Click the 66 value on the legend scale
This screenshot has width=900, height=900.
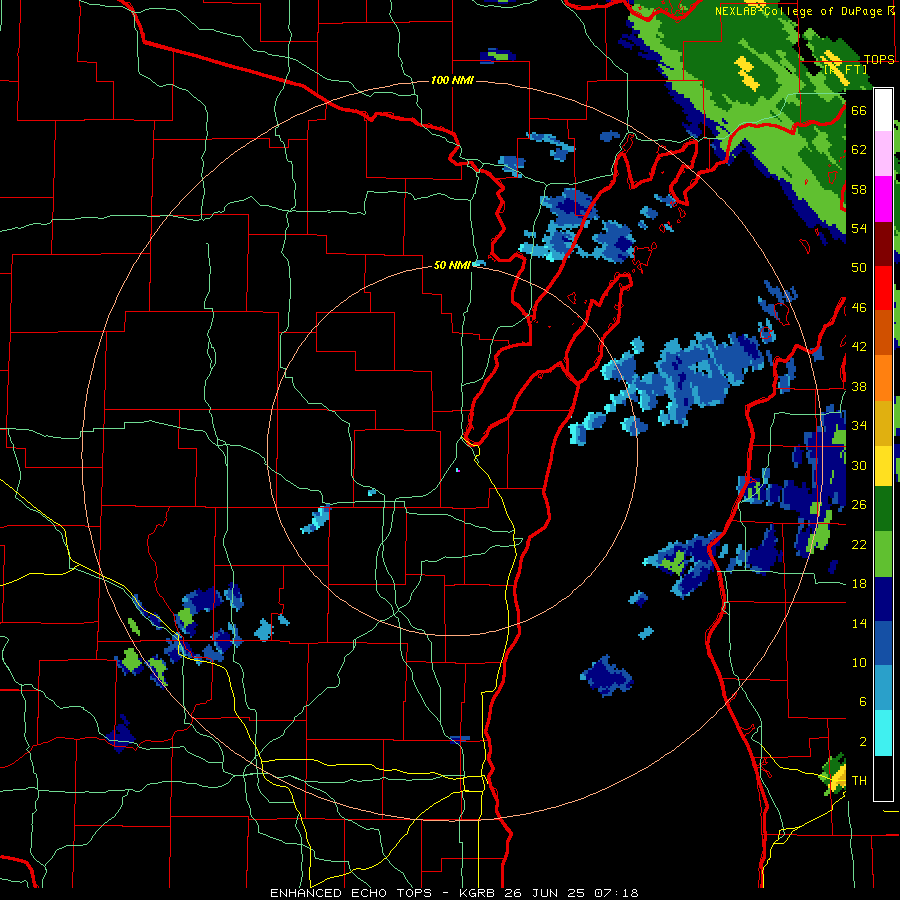[859, 110]
